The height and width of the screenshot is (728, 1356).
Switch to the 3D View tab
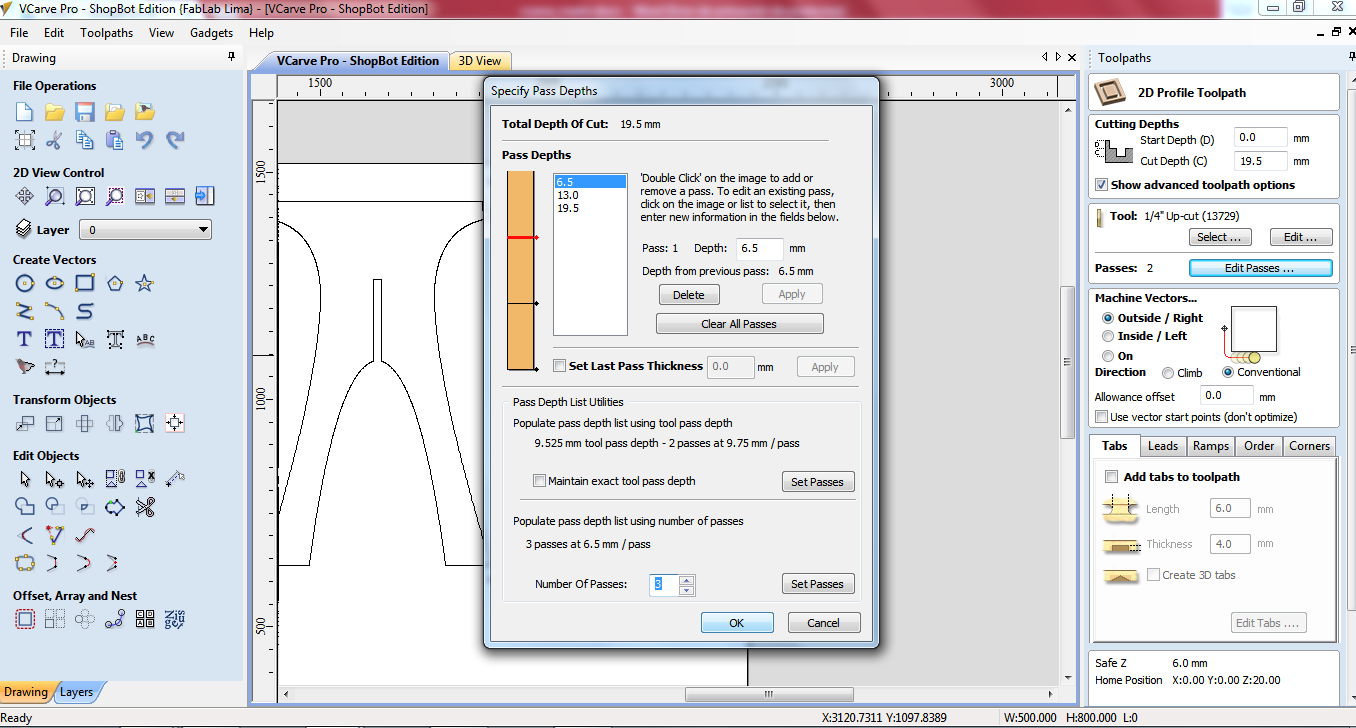click(x=480, y=61)
